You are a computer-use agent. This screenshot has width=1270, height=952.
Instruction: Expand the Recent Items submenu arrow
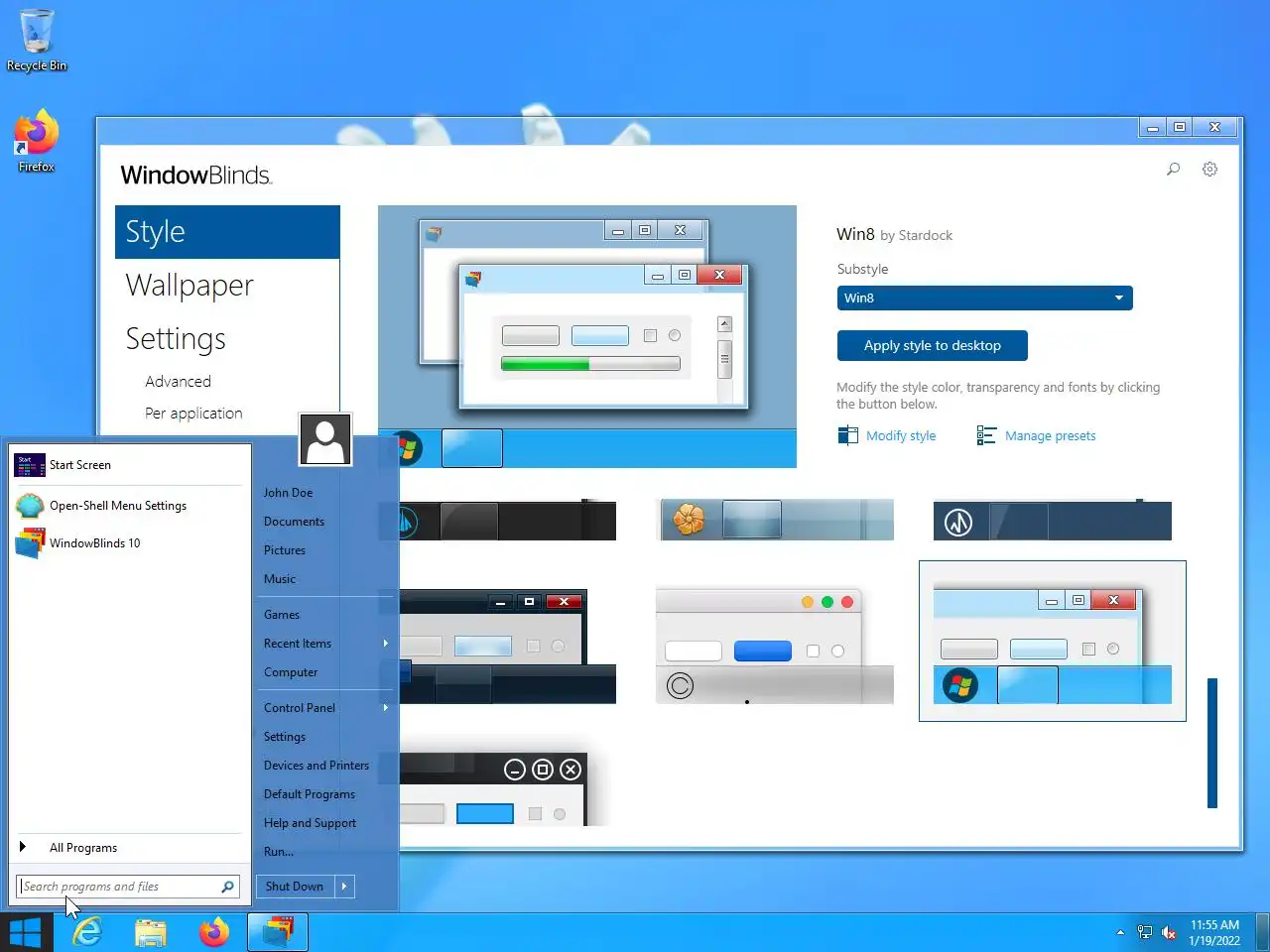click(386, 644)
